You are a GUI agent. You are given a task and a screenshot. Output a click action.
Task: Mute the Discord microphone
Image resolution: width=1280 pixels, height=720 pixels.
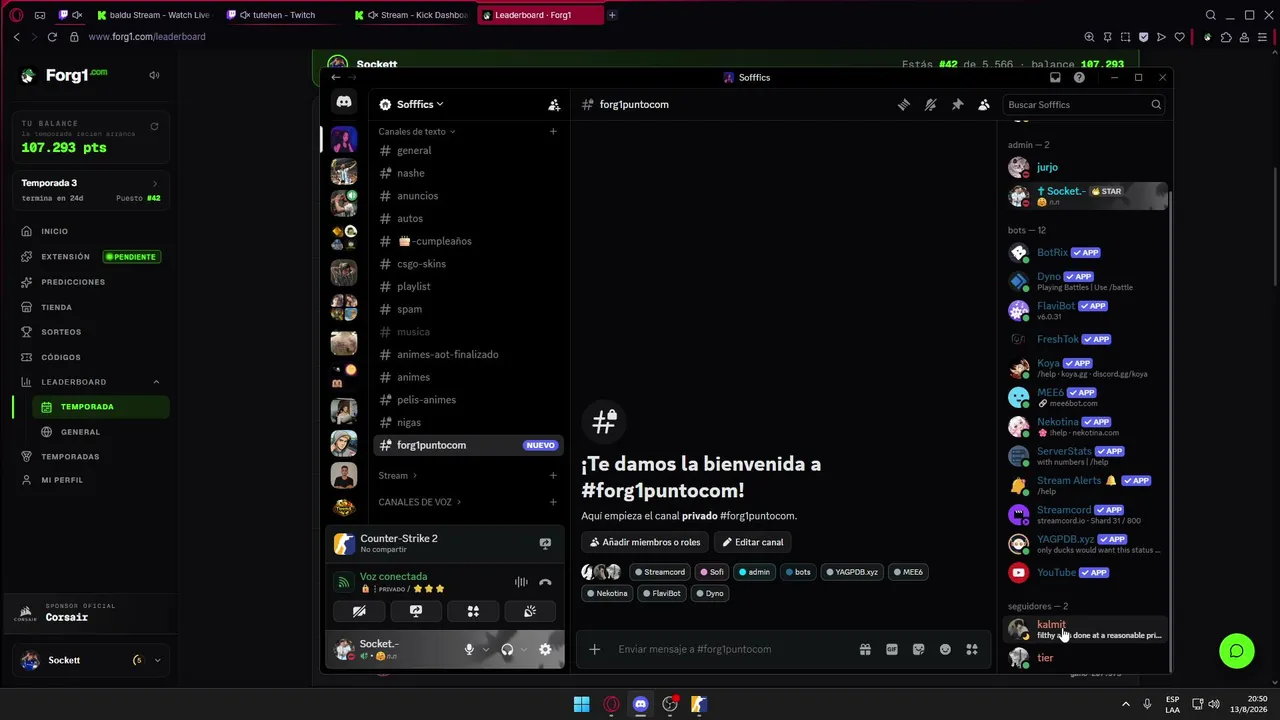pyautogui.click(x=468, y=649)
